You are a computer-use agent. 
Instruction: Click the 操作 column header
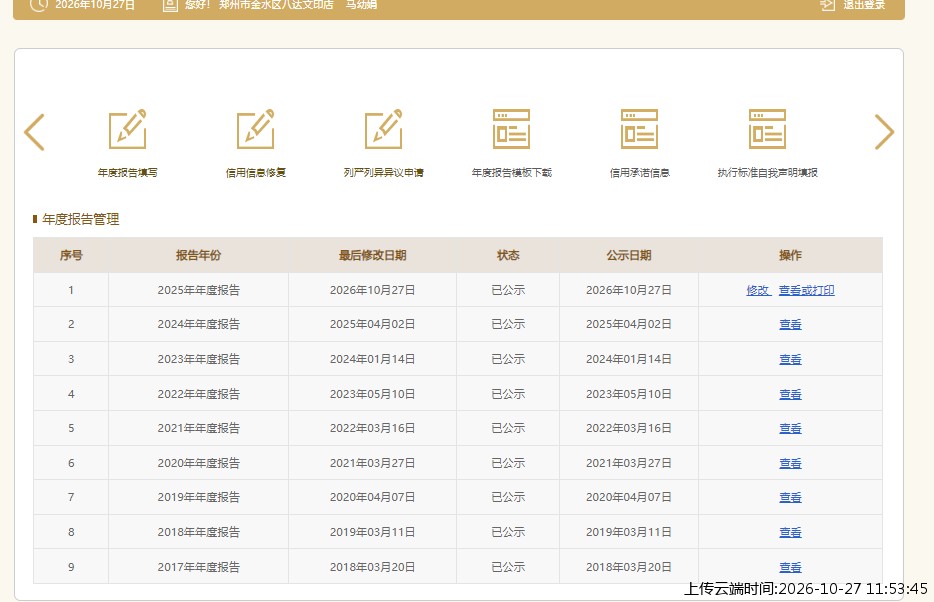(790, 255)
